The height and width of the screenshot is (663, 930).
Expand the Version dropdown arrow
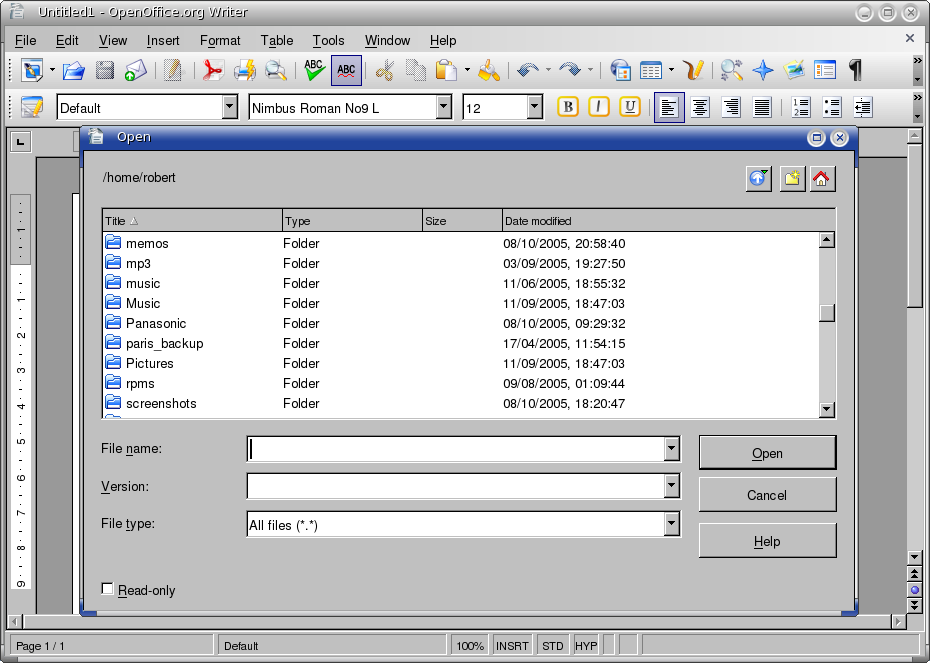(x=671, y=486)
